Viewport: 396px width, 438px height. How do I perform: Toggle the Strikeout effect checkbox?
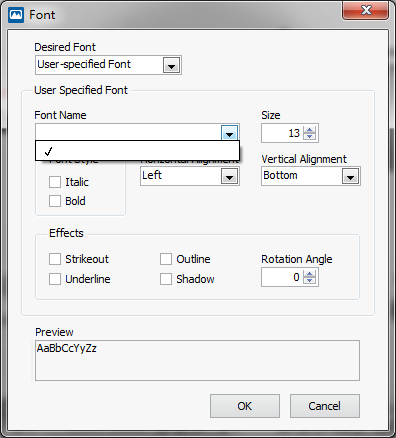coord(55,259)
